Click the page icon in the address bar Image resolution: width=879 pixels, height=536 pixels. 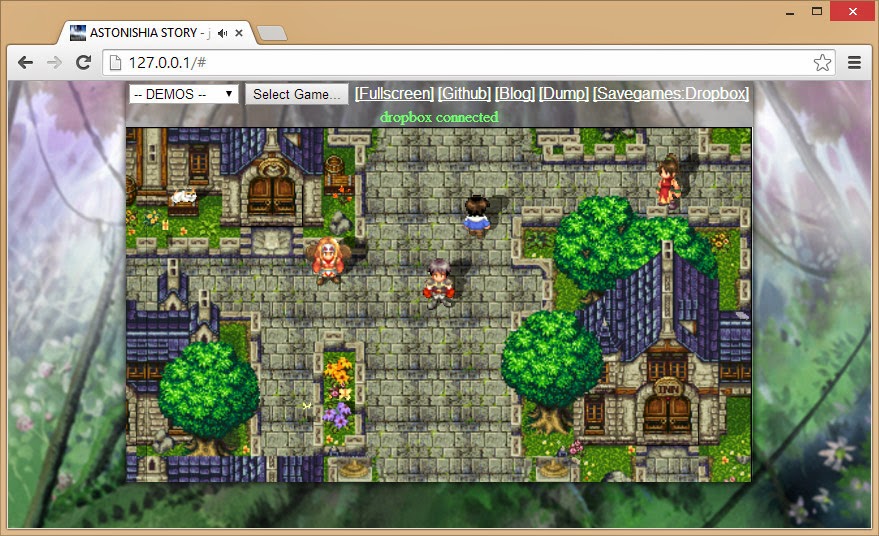115,63
